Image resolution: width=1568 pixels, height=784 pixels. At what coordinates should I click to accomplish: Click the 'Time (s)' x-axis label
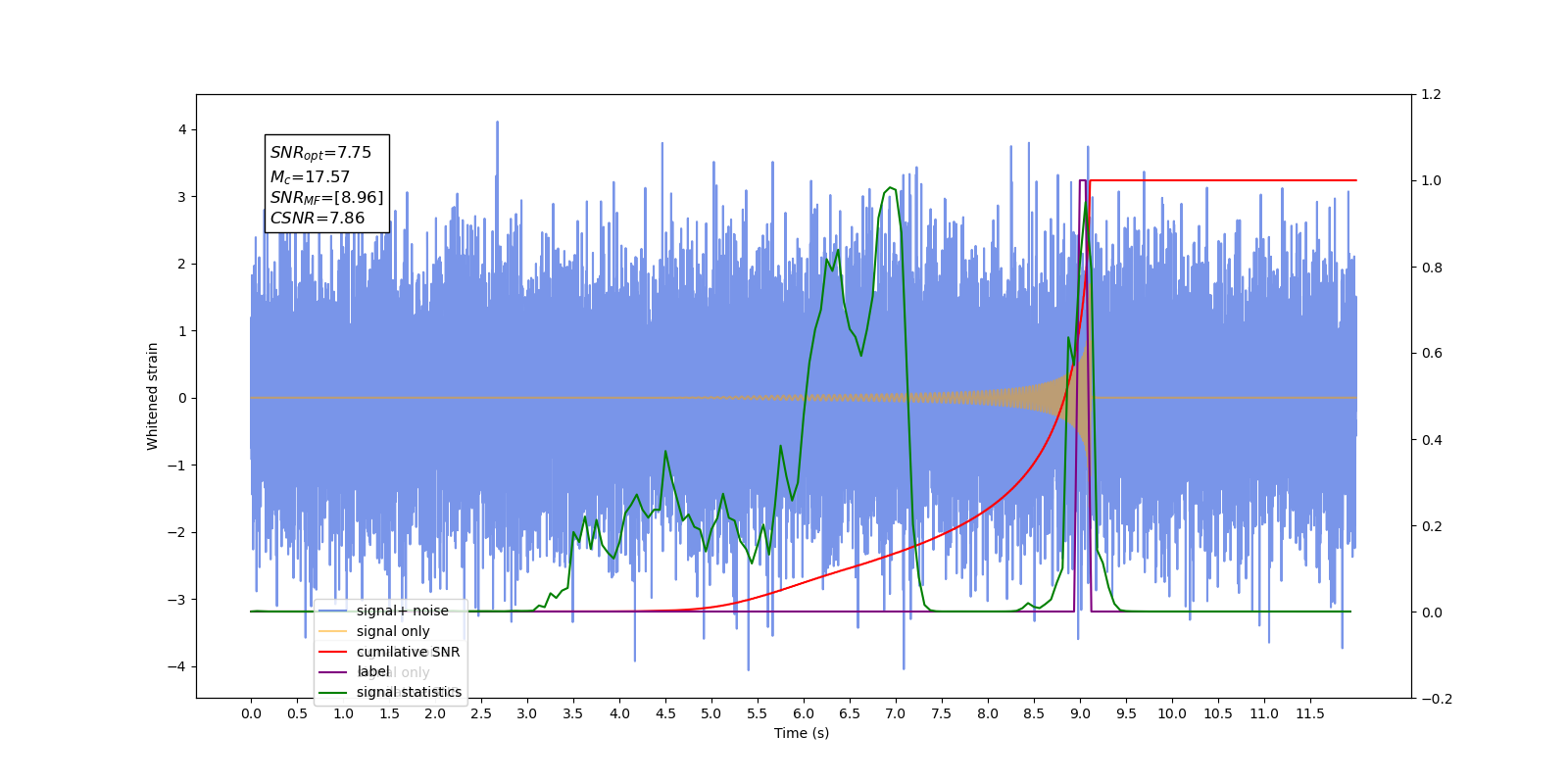point(802,733)
